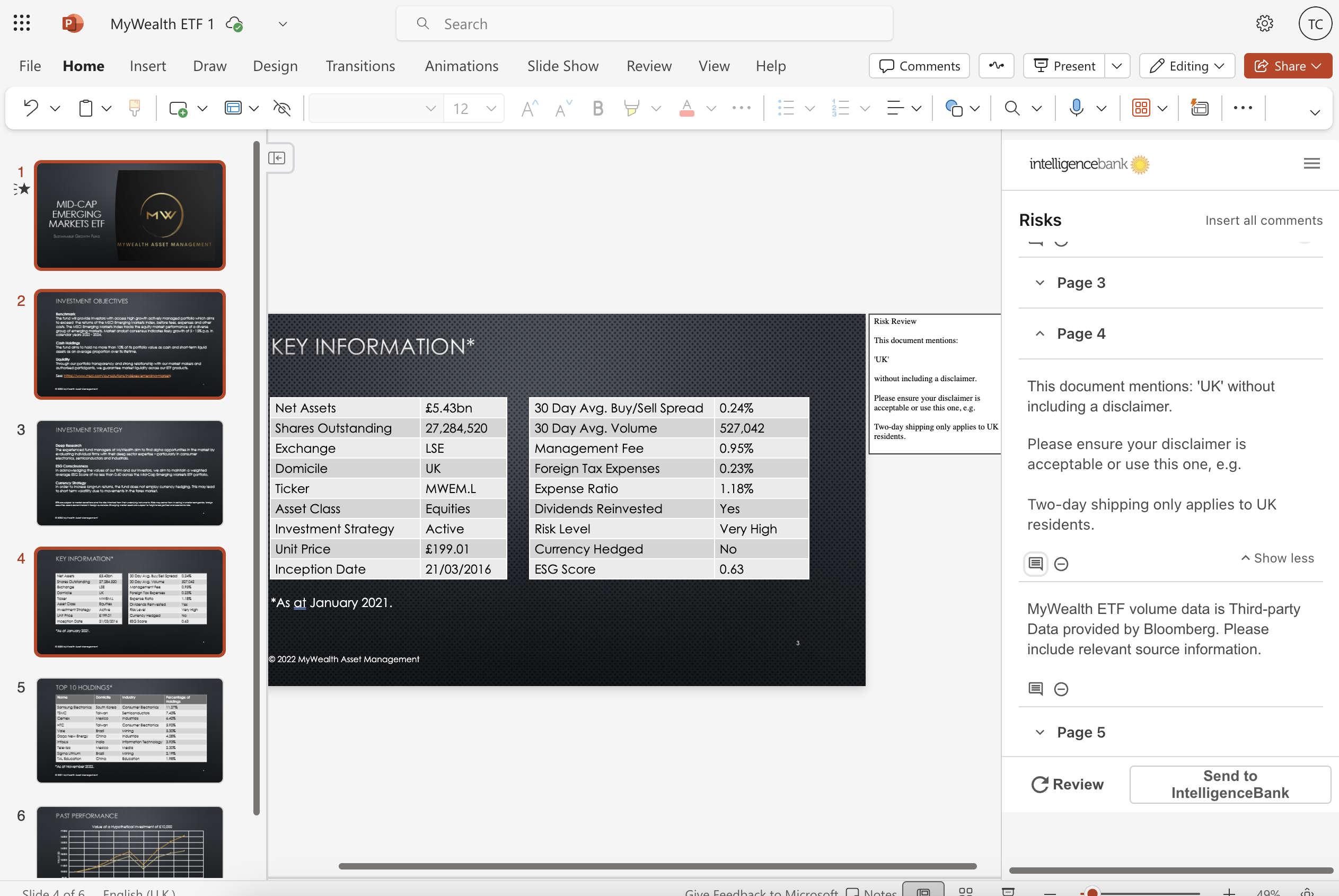Screen dimensions: 1339x896
Task: Click the Format Painter icon
Action: point(134,108)
